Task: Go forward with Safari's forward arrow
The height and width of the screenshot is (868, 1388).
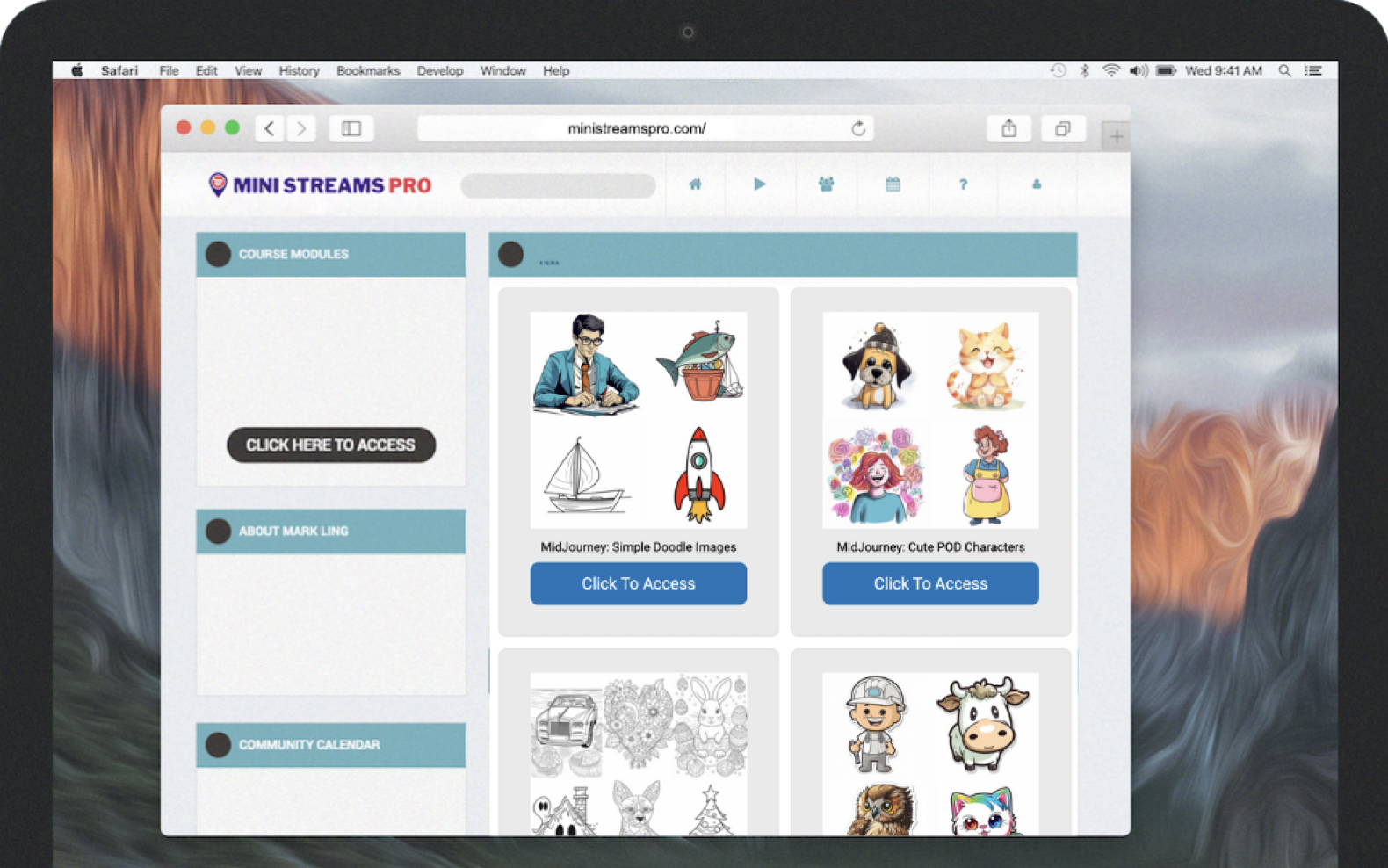Action: 301,128
